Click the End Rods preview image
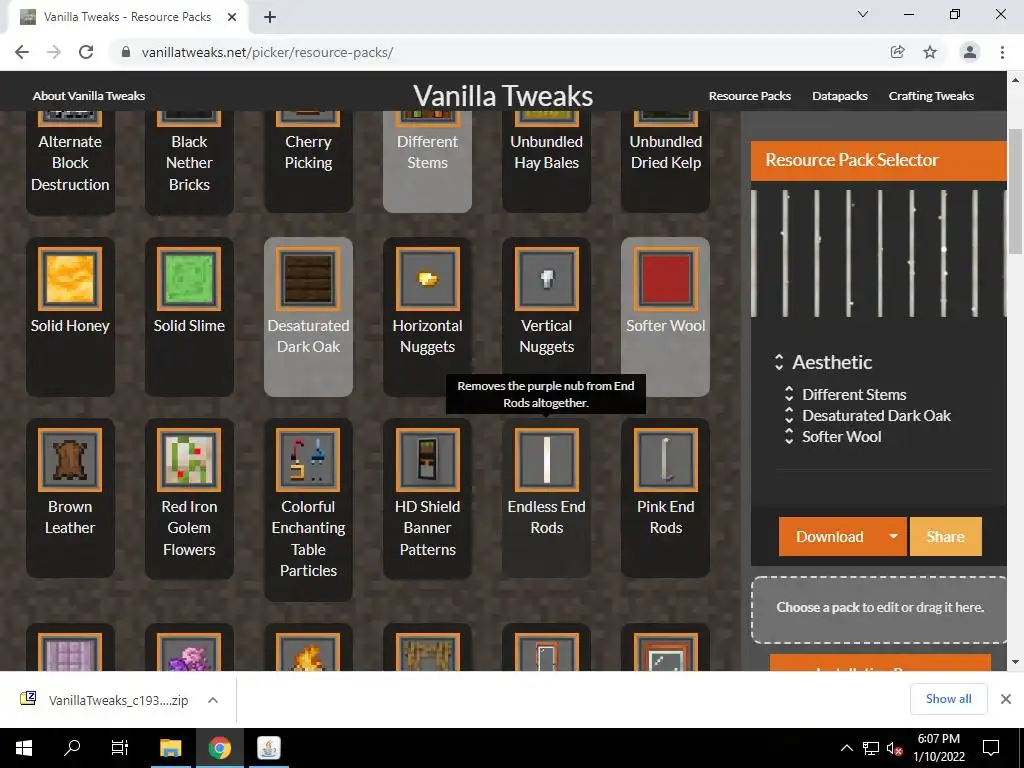 (x=878, y=253)
